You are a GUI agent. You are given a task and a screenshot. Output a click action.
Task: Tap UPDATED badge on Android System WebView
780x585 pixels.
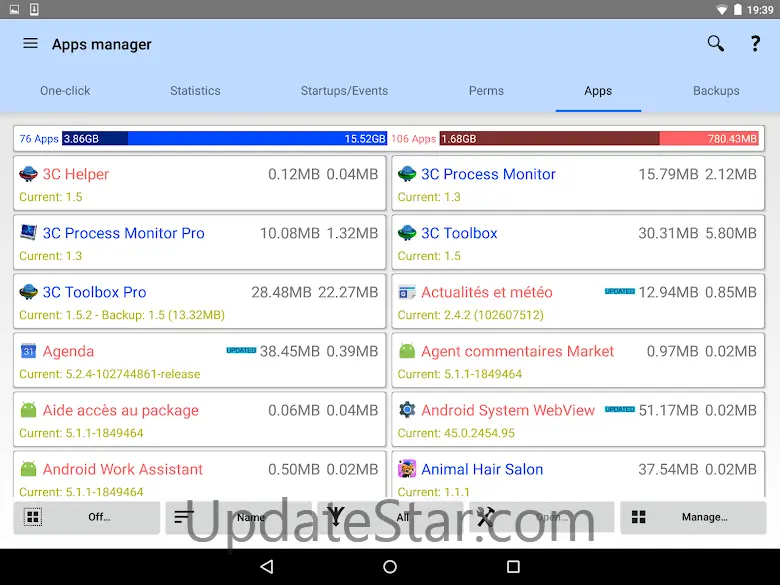620,409
